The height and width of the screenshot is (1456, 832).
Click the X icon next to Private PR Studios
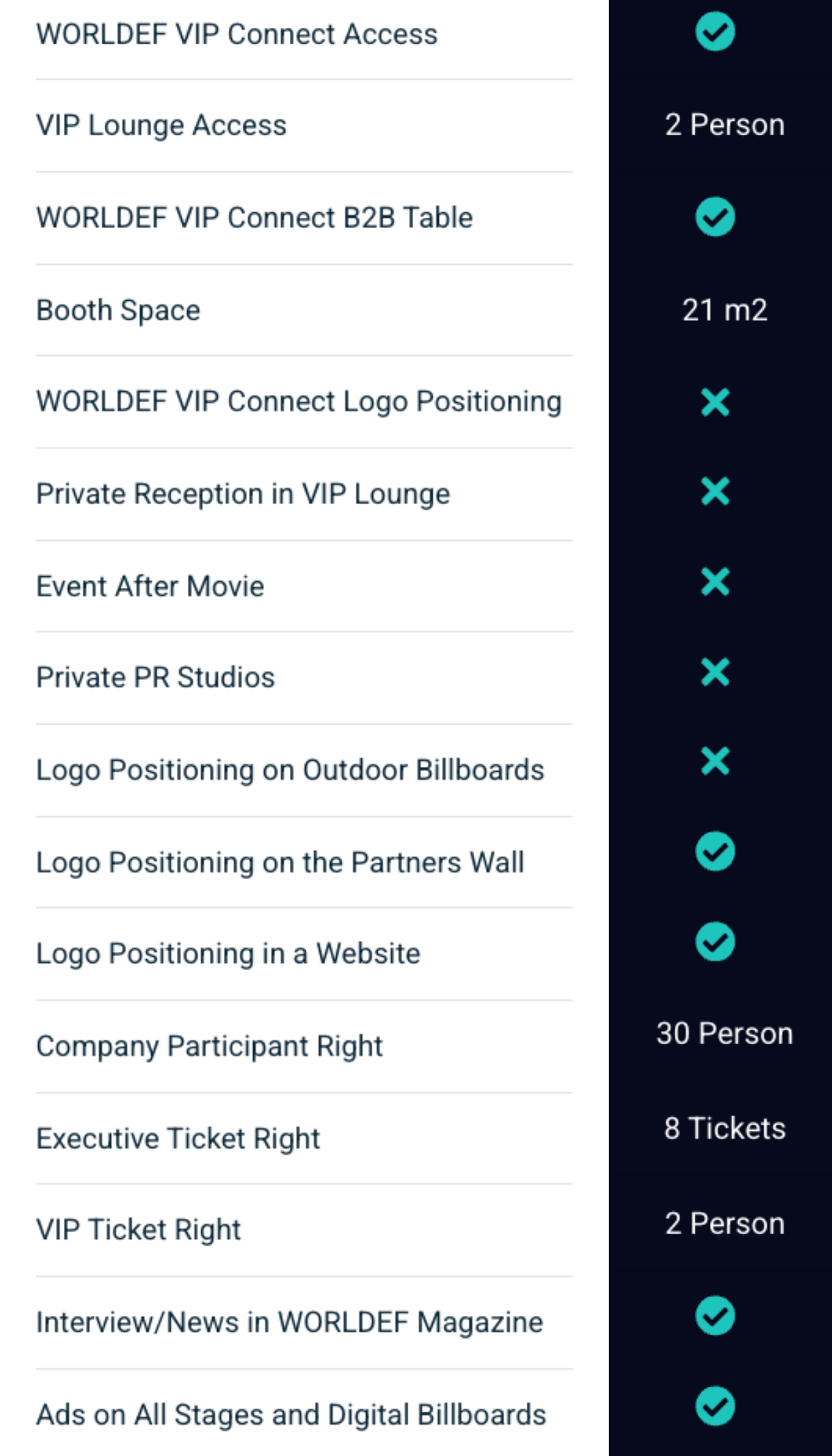(x=715, y=673)
